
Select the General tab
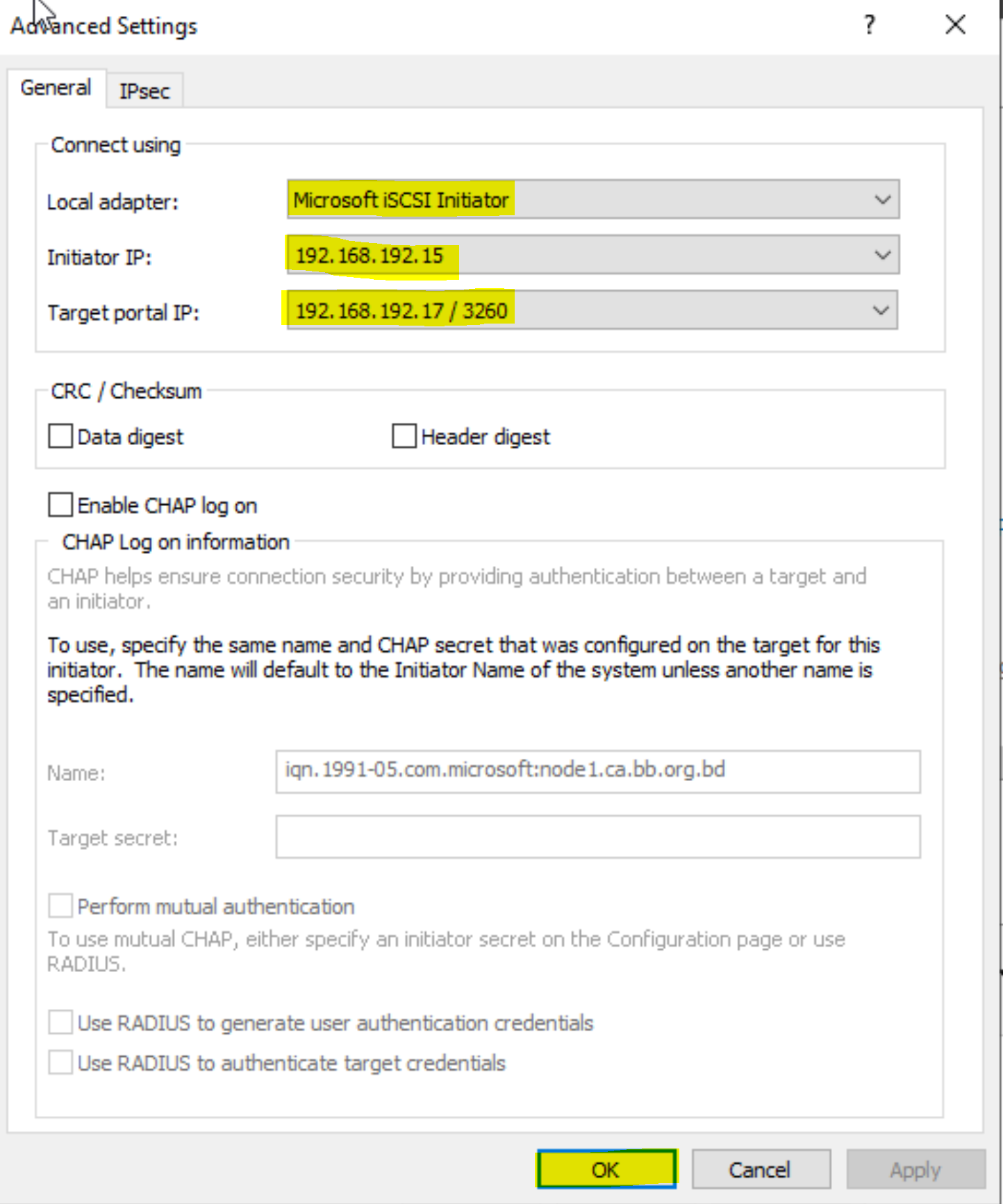click(x=56, y=88)
